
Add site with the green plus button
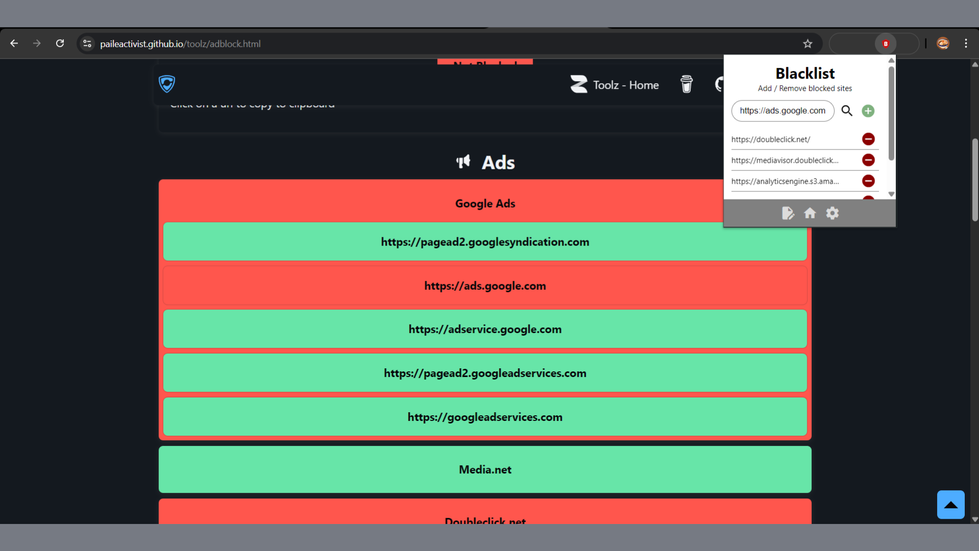coord(868,110)
